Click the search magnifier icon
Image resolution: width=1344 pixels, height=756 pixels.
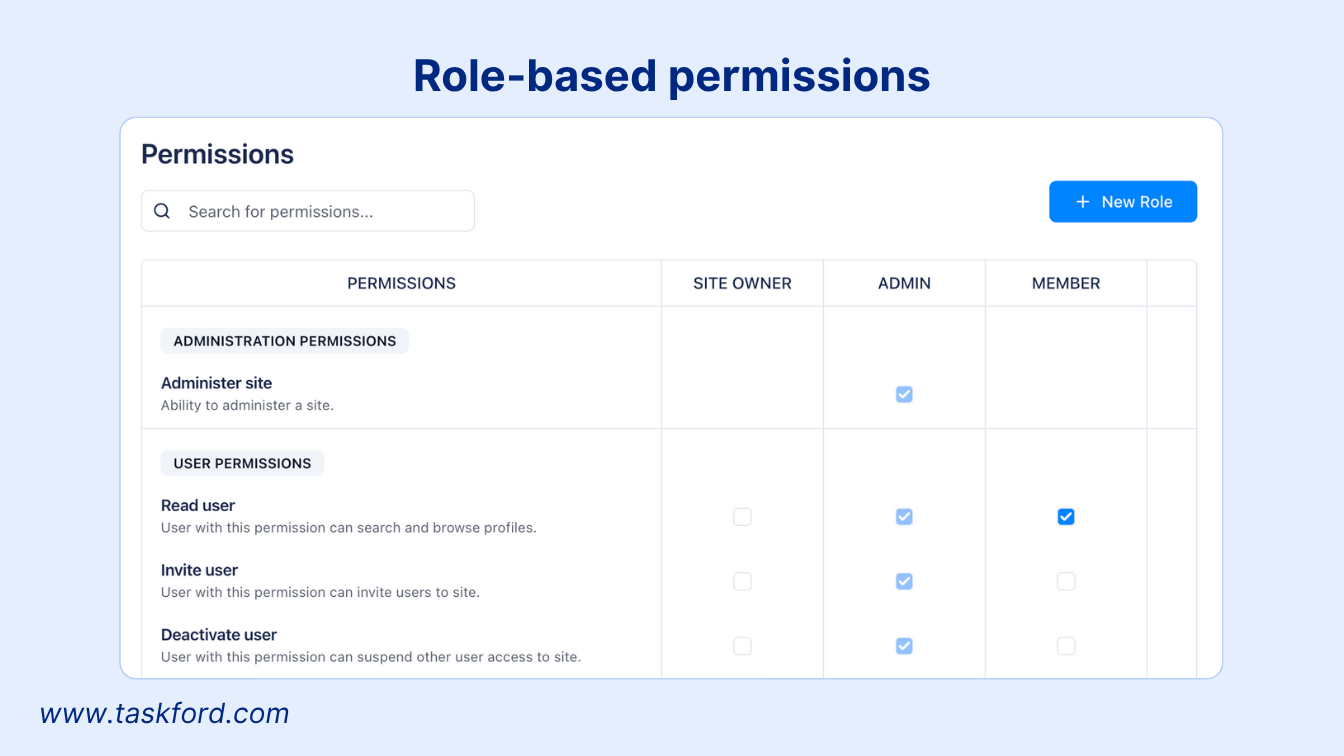point(162,211)
